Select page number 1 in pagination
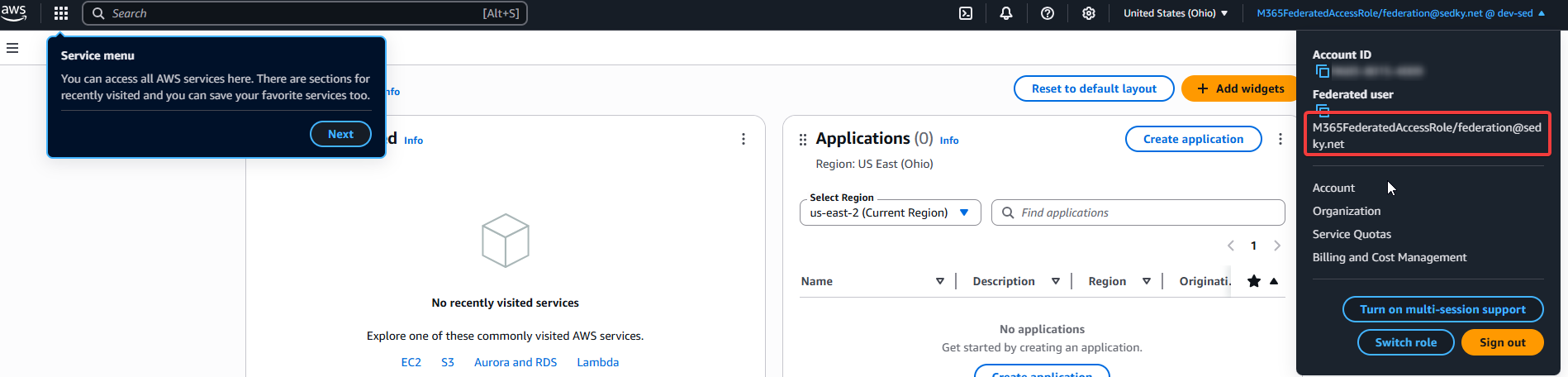The height and width of the screenshot is (377, 1568). click(1253, 246)
